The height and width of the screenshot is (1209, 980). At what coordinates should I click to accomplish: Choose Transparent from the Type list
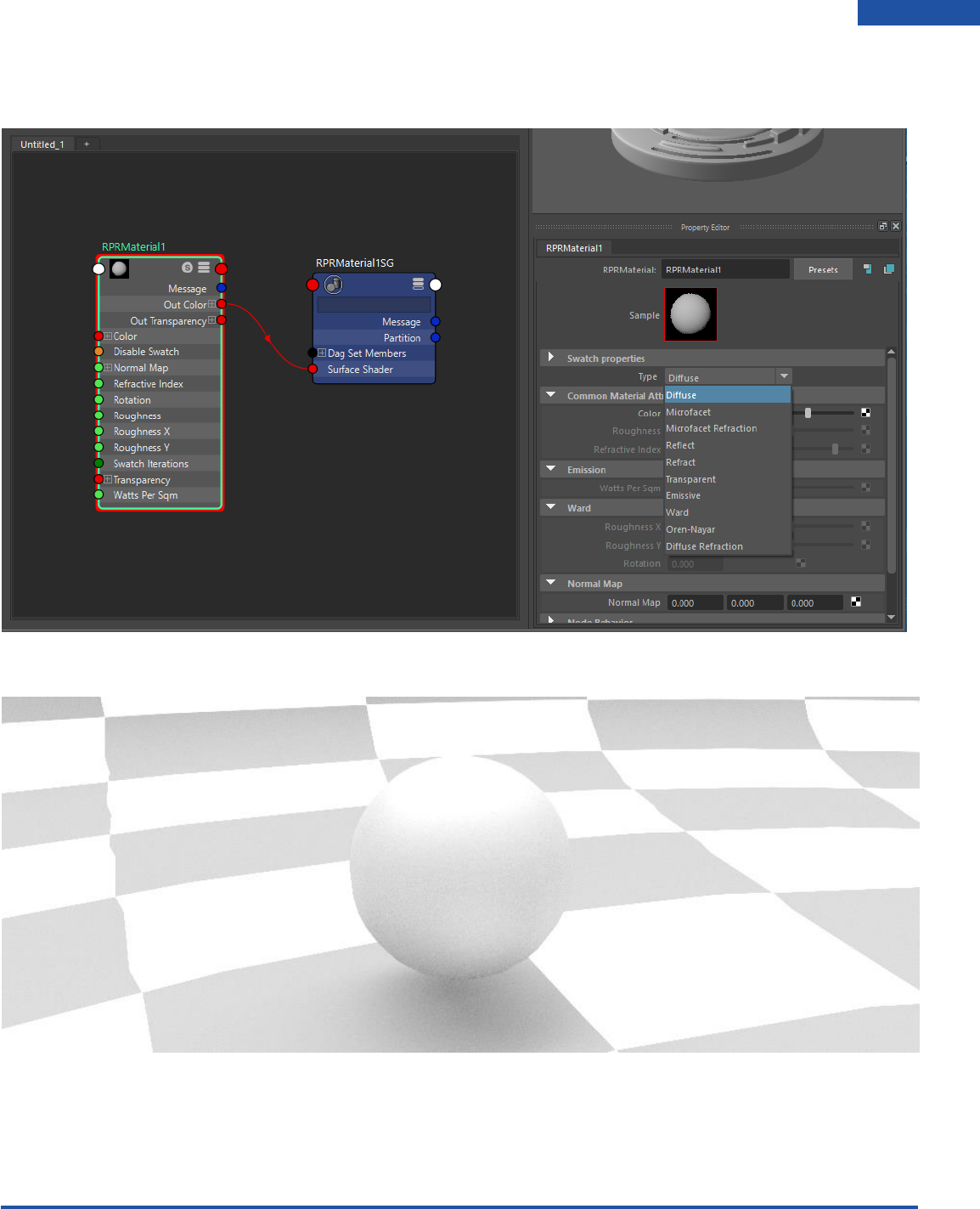coord(728,479)
